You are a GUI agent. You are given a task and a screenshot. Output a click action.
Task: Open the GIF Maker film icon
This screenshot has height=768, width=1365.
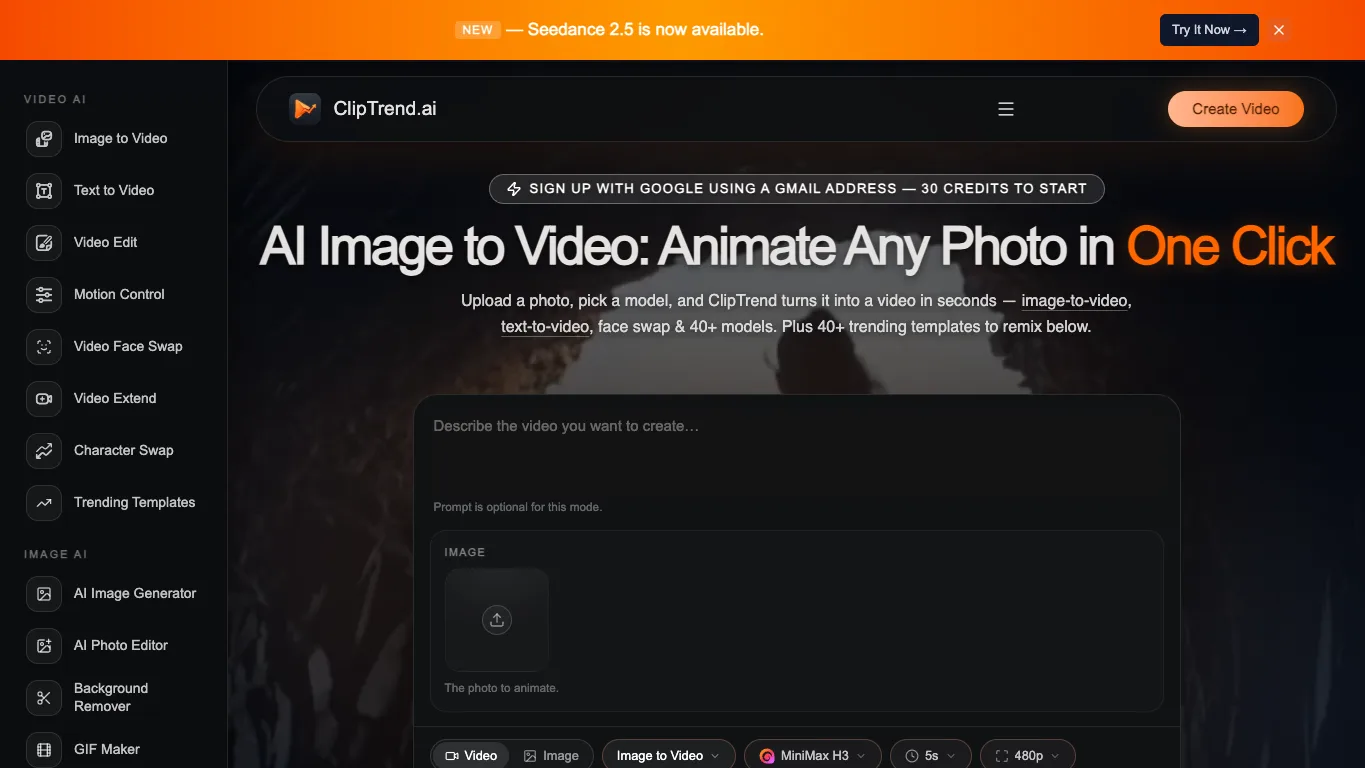point(44,750)
